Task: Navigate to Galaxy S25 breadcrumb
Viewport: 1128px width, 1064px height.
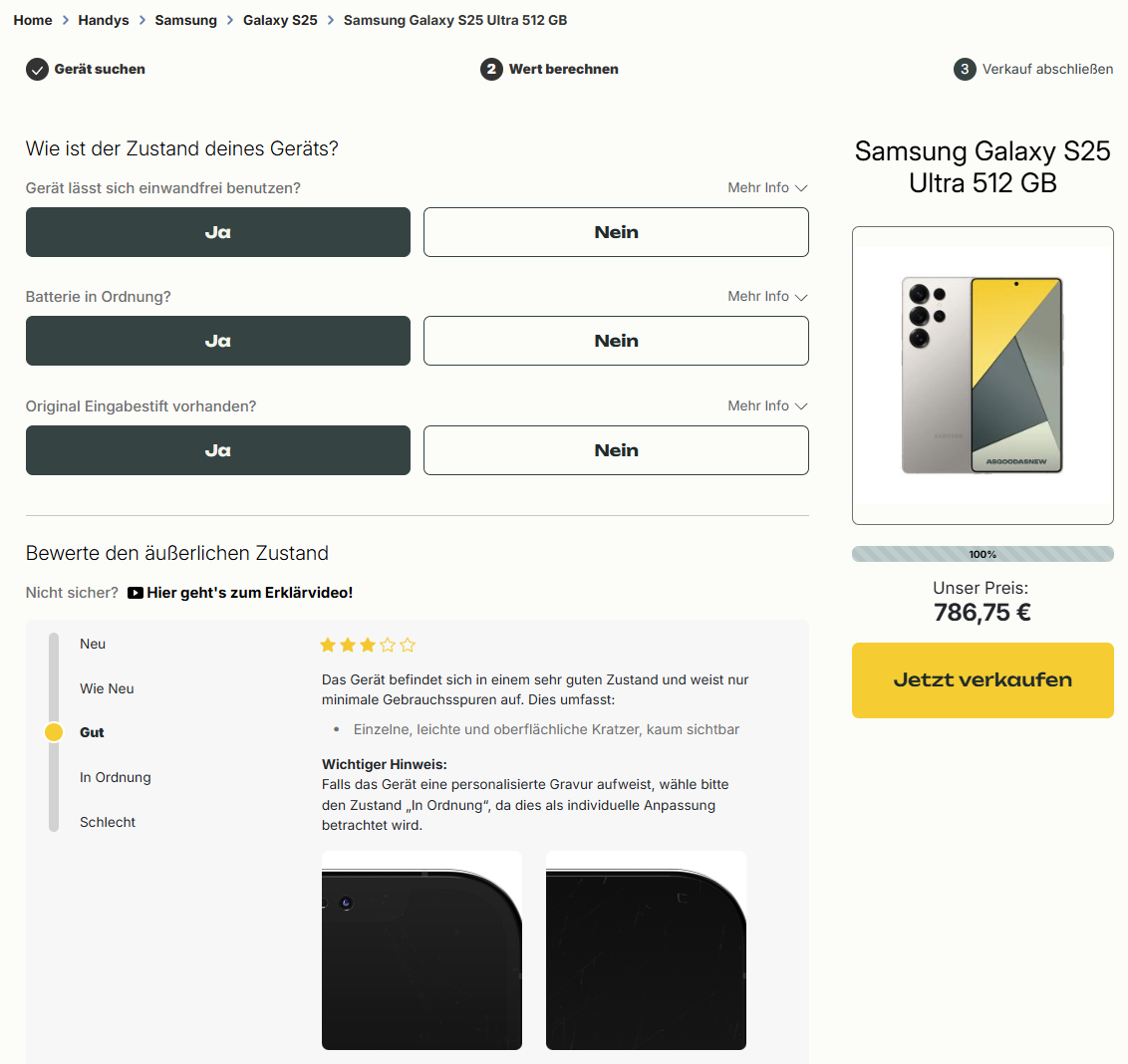Action: (280, 20)
